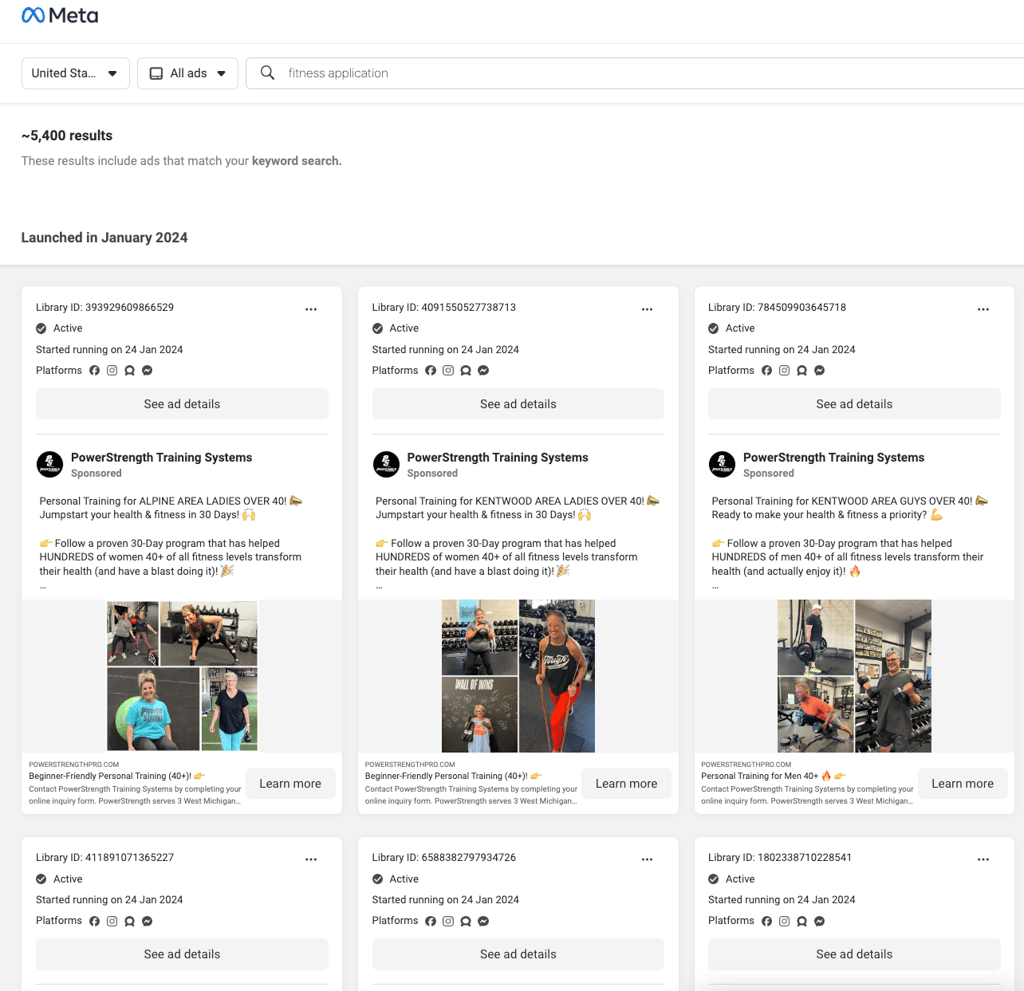Image resolution: width=1024 pixels, height=991 pixels.
Task: Open PowerStrength Training Systems page in Kentwood Guys ad
Action: (834, 457)
